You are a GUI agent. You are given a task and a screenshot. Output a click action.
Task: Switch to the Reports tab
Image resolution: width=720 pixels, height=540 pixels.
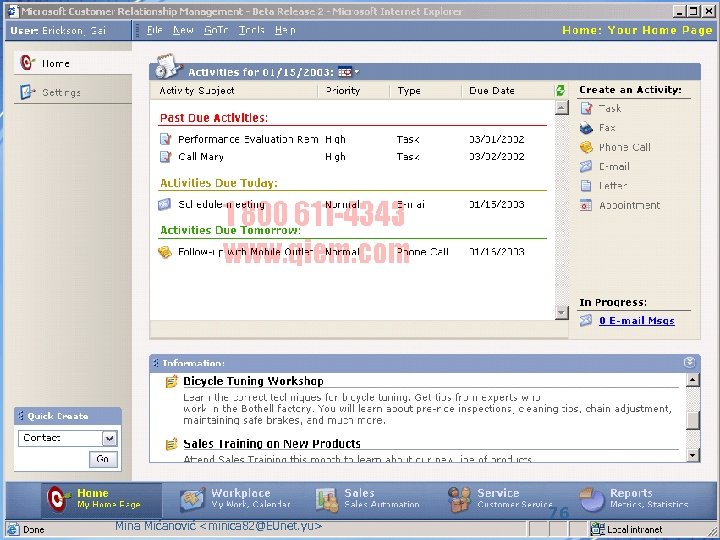coord(634,499)
